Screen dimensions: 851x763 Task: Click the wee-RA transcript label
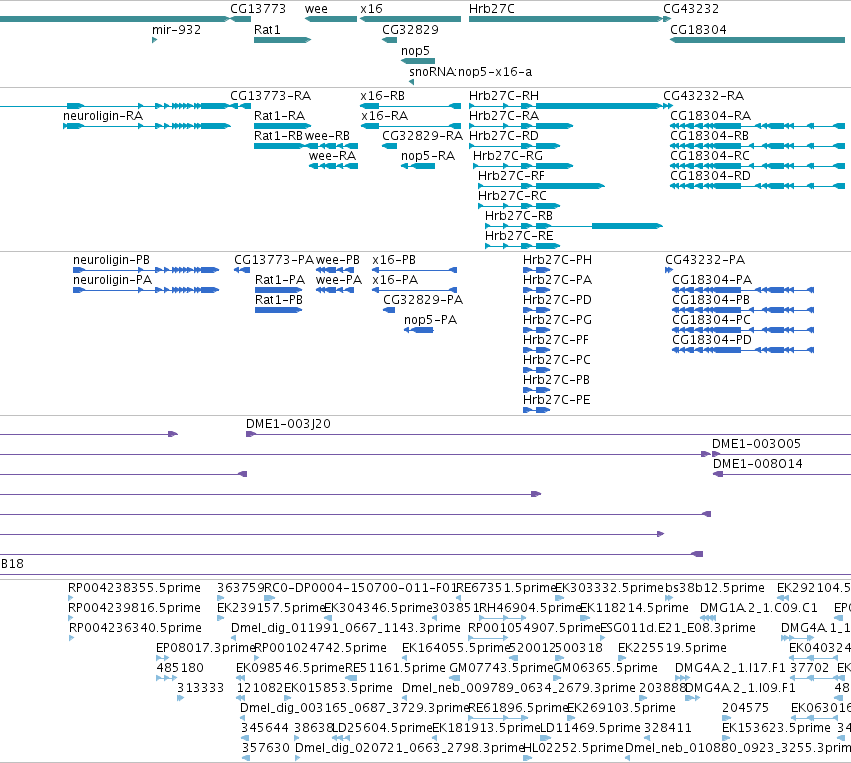[x=332, y=156]
